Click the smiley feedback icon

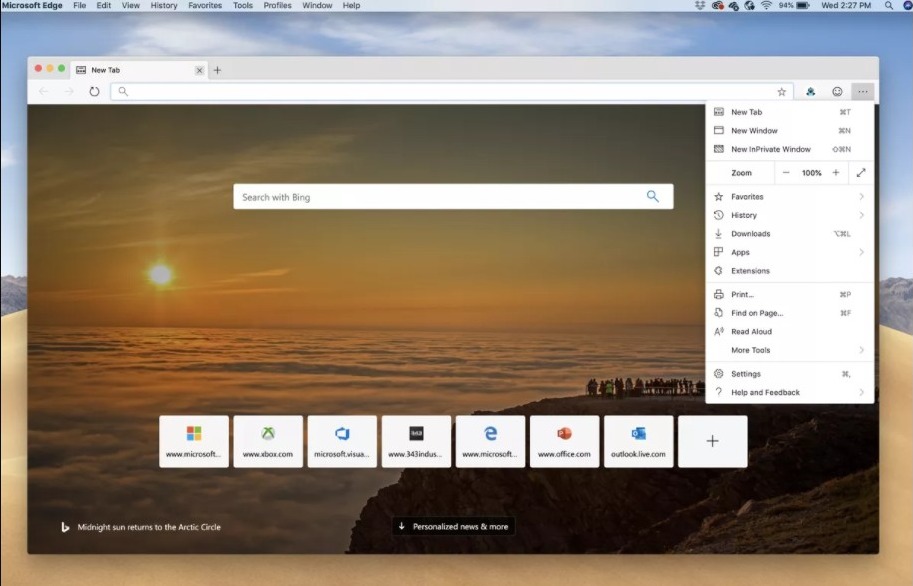coord(837,91)
